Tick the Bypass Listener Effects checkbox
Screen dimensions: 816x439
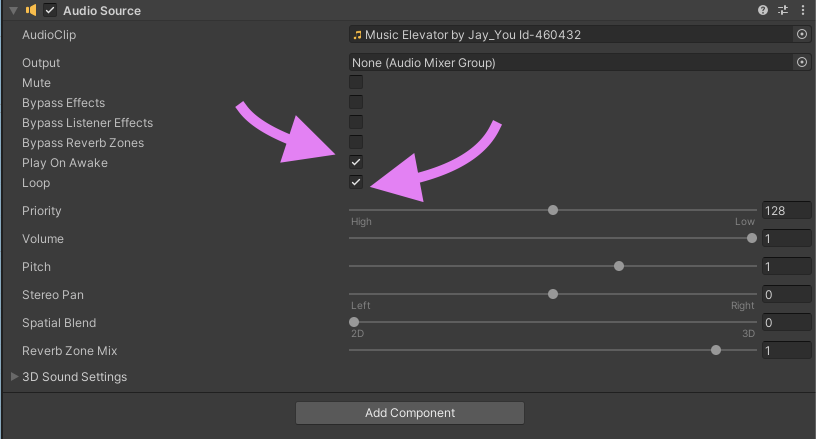356,122
